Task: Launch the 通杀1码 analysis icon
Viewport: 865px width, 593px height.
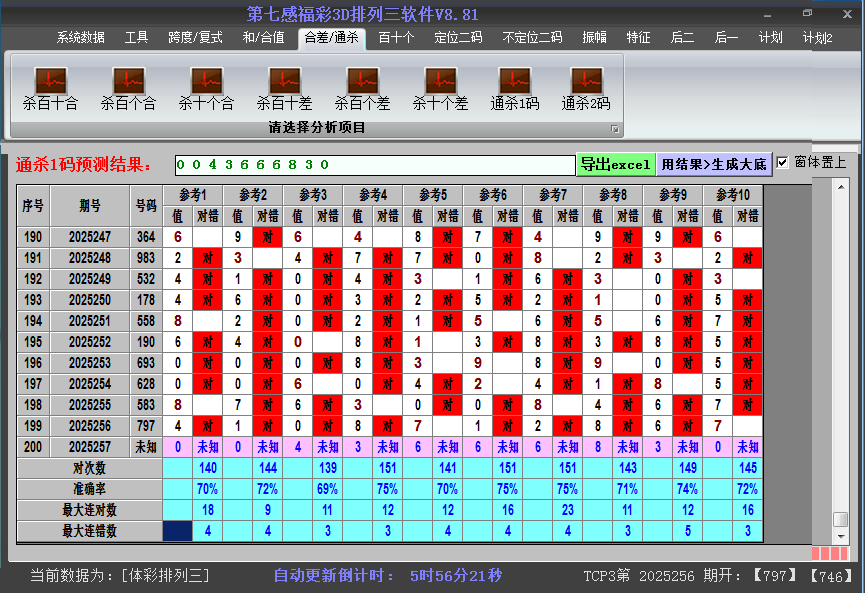Action: [515, 88]
